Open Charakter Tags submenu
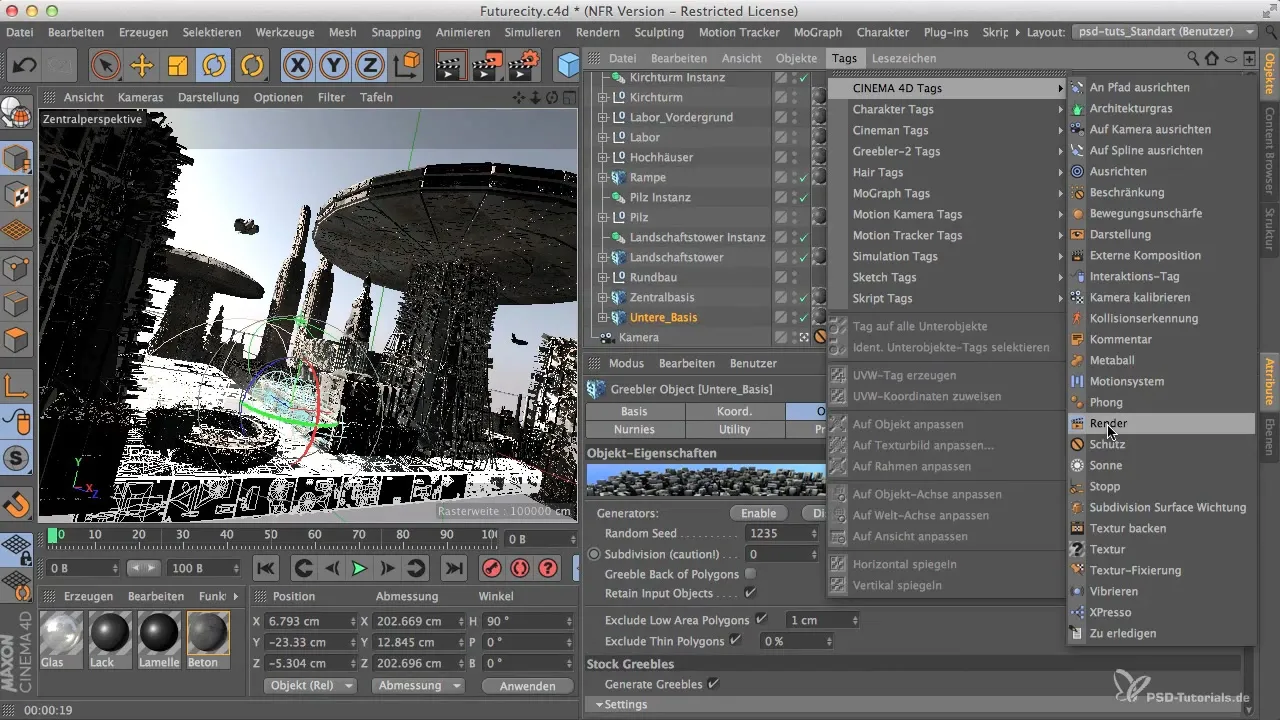This screenshot has height=720, width=1280. [x=947, y=109]
